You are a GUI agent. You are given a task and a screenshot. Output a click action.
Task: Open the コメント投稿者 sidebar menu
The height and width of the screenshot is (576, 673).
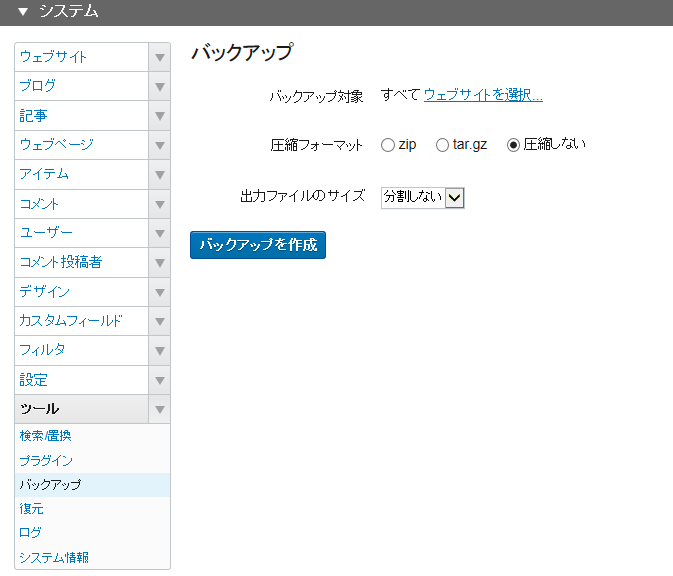[82, 263]
